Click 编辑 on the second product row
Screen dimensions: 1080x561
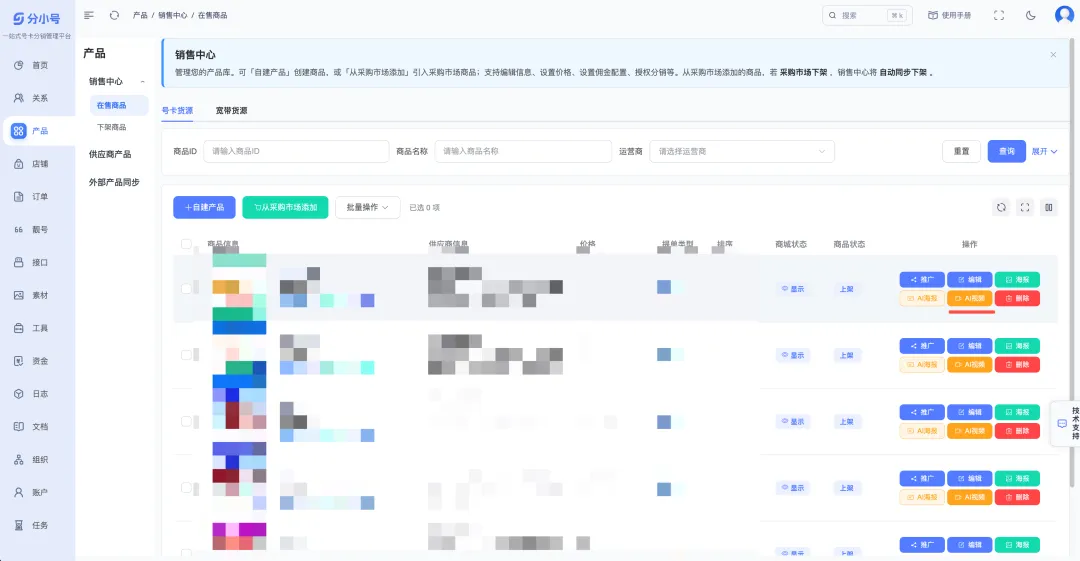969,346
